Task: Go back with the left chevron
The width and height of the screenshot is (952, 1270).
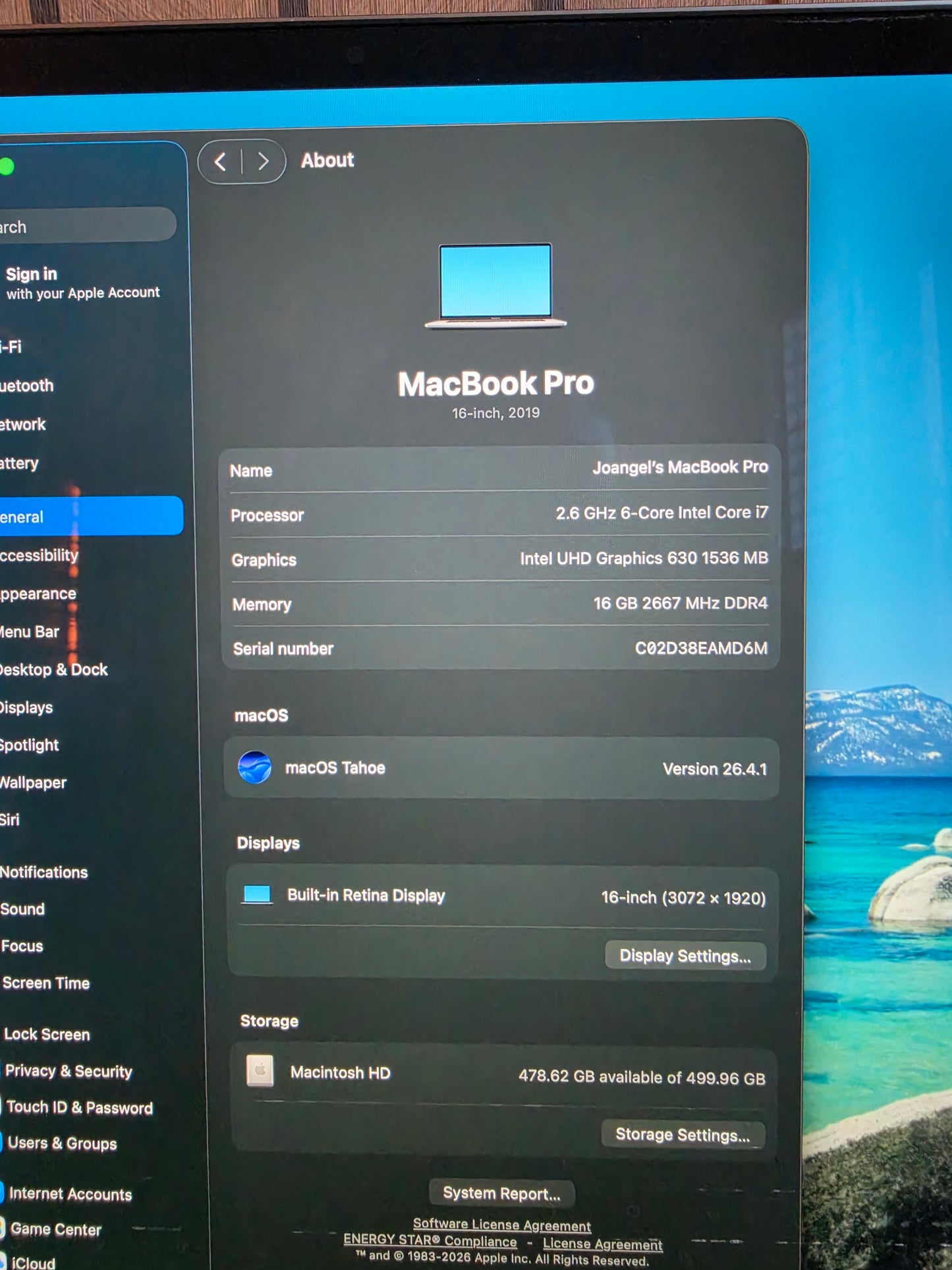Action: pyautogui.click(x=221, y=161)
